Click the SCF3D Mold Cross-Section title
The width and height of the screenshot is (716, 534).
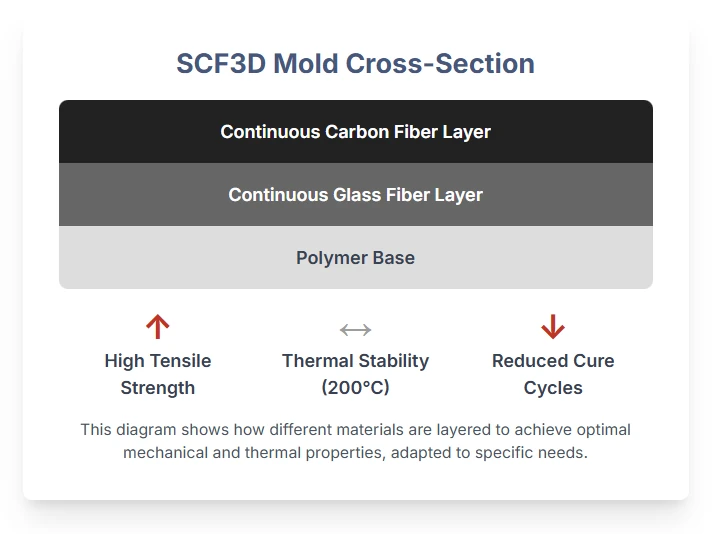(355, 63)
